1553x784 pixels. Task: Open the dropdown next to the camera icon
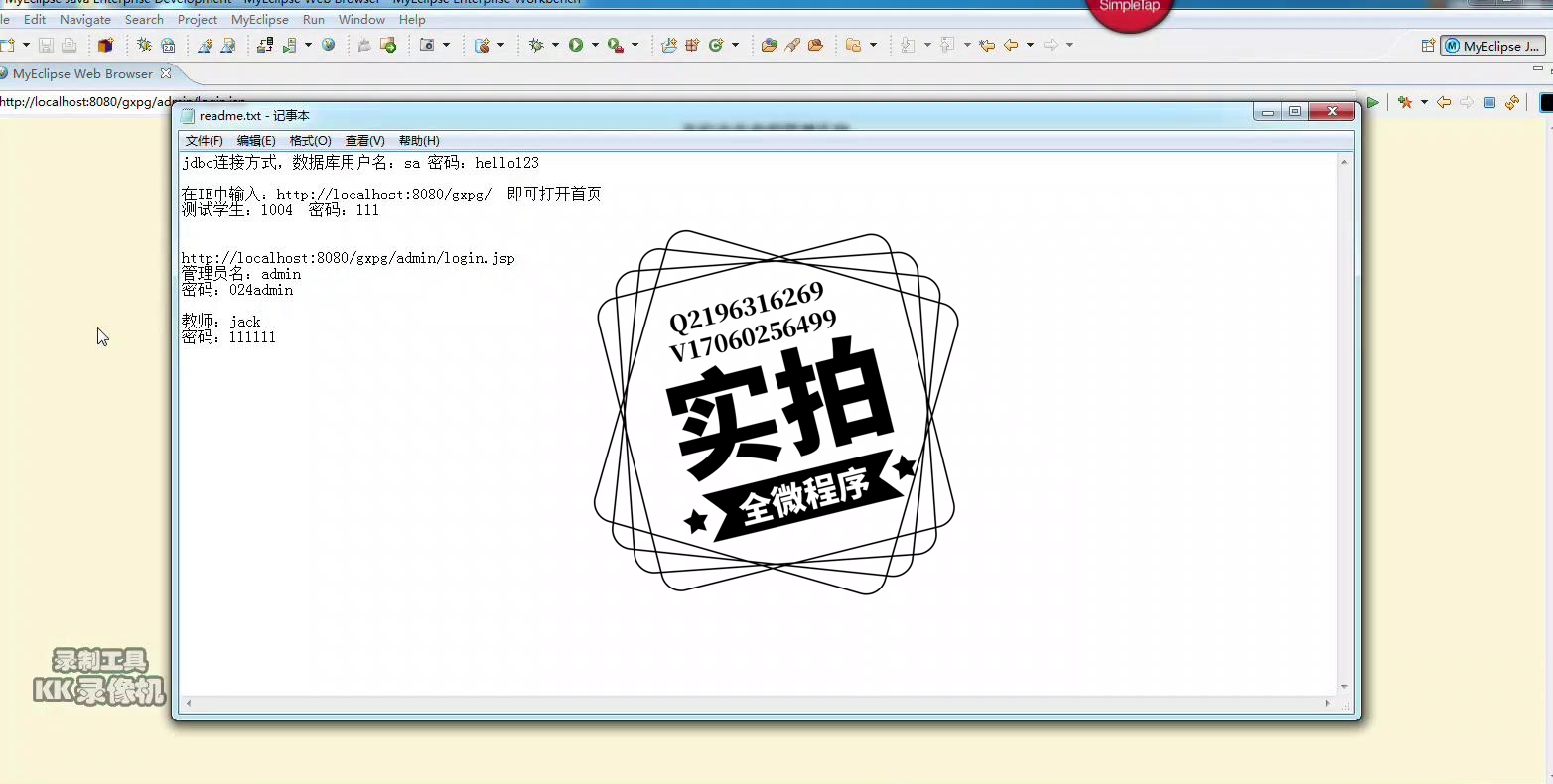pyautogui.click(x=446, y=45)
